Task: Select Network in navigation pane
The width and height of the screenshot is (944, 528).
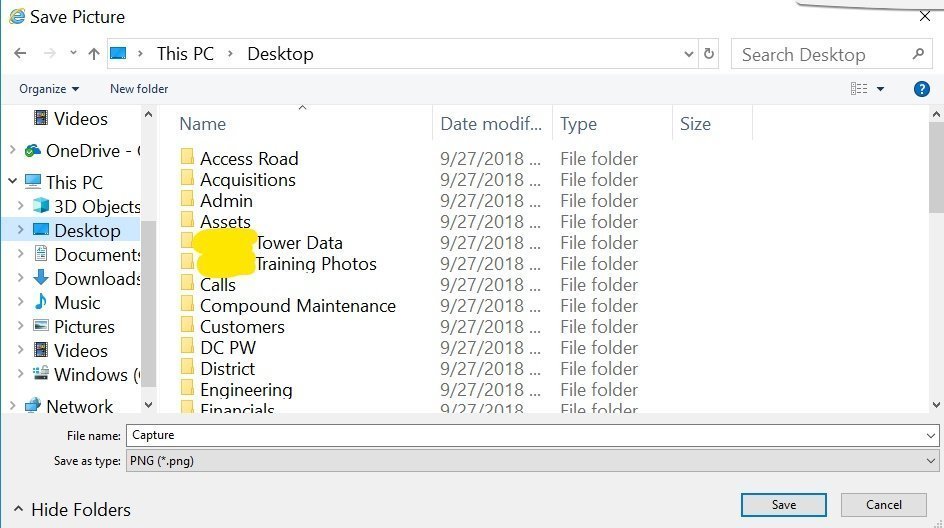Action: [x=69, y=406]
